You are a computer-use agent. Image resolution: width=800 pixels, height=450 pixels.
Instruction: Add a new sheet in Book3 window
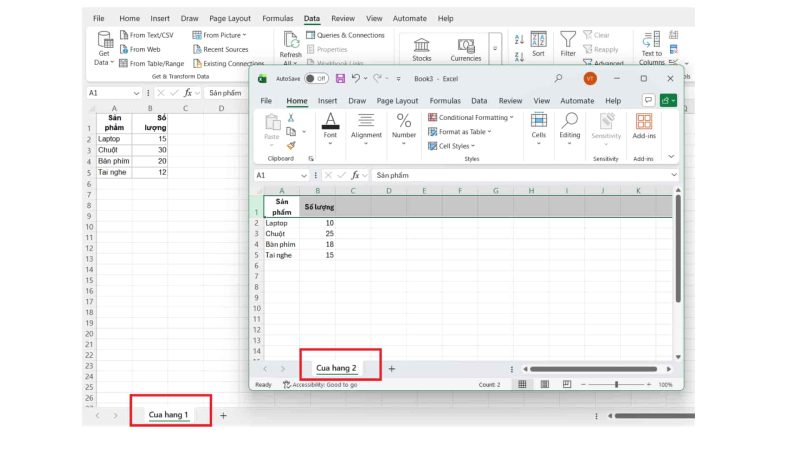pyautogui.click(x=391, y=368)
